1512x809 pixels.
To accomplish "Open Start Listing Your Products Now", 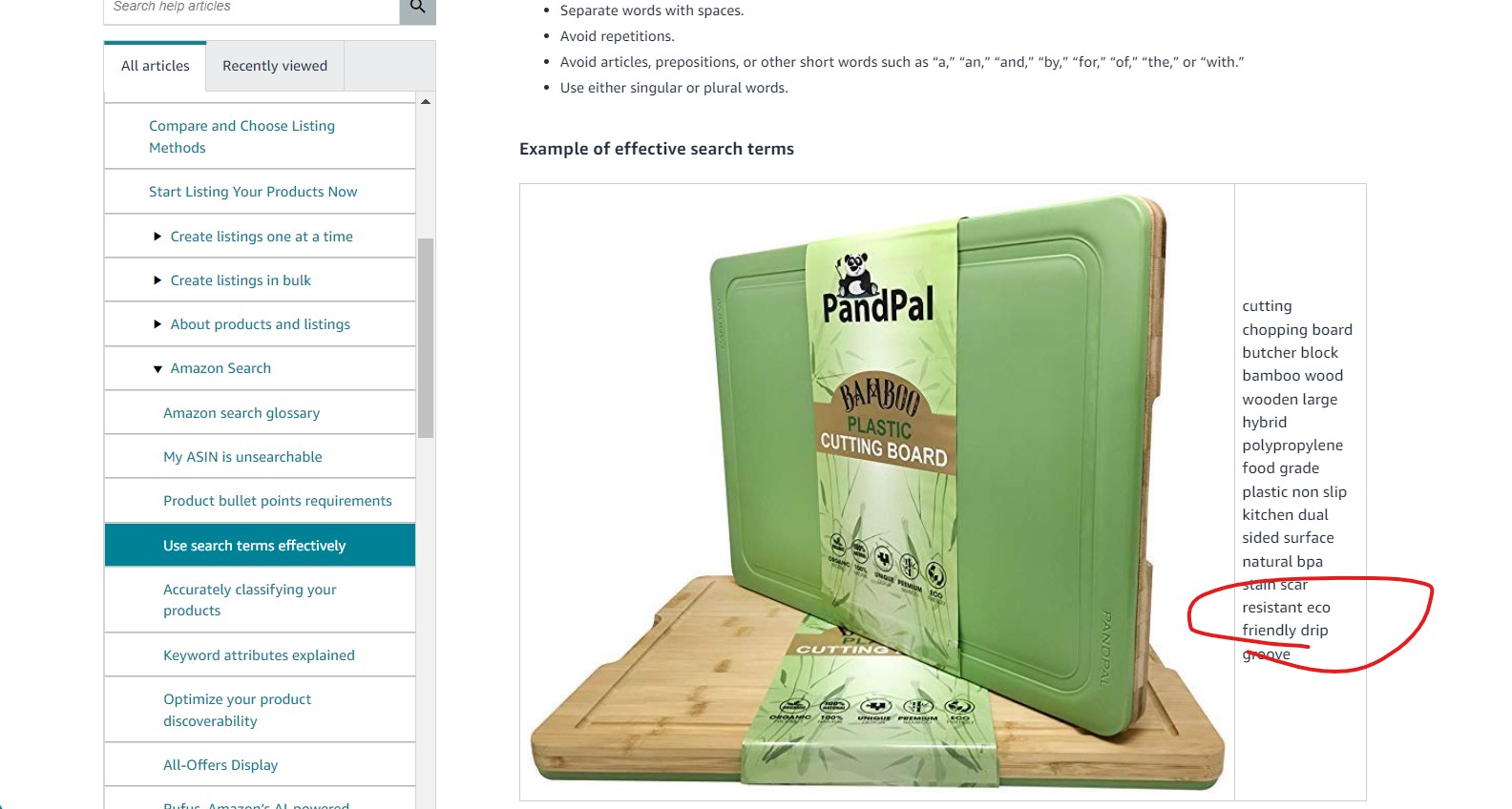I will (x=253, y=192).
